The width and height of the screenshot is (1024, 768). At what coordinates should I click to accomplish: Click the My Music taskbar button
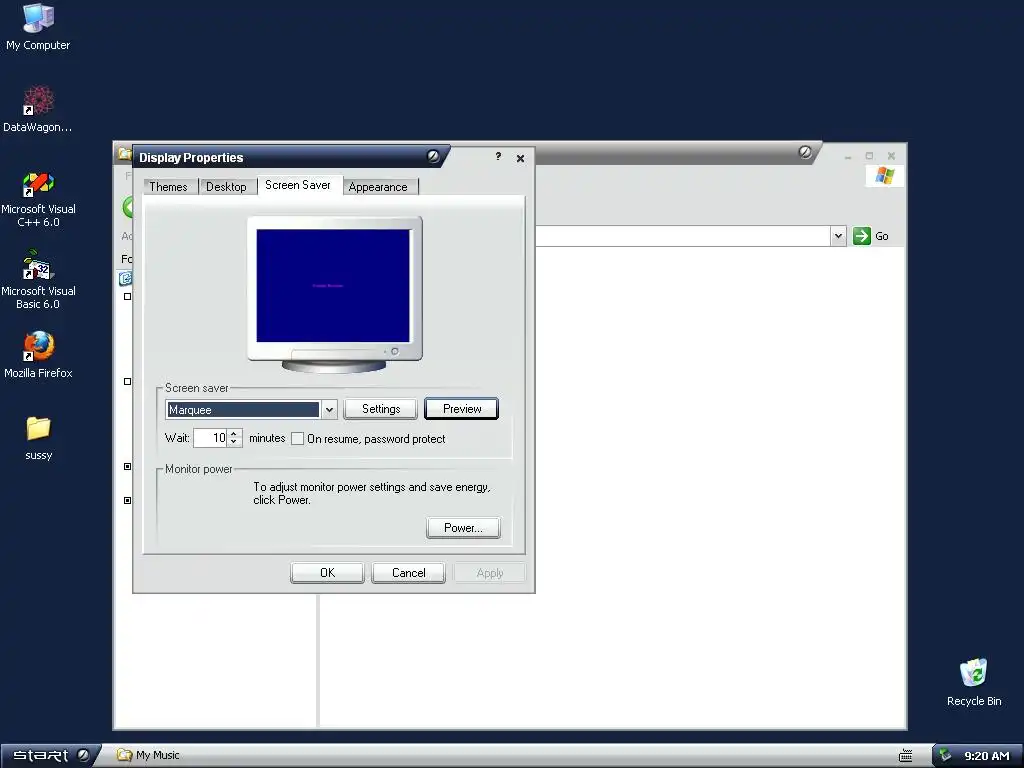(x=148, y=755)
